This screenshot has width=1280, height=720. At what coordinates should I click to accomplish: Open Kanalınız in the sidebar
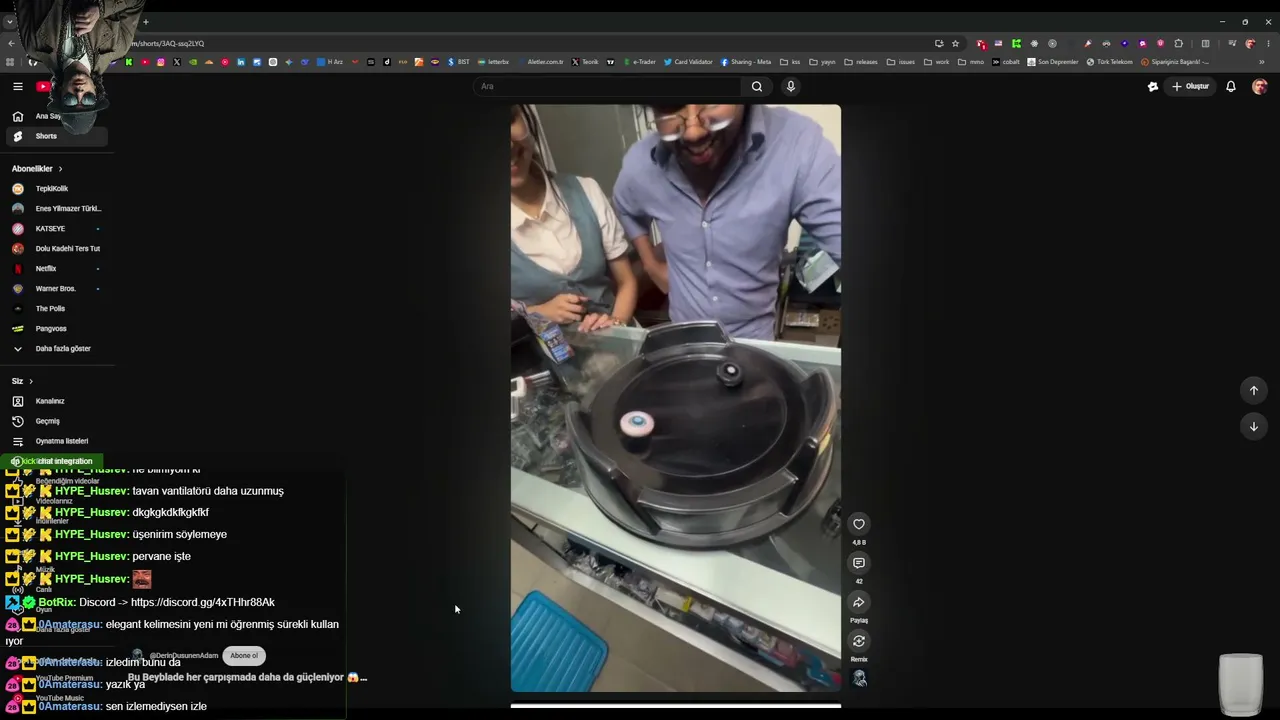(x=57, y=401)
